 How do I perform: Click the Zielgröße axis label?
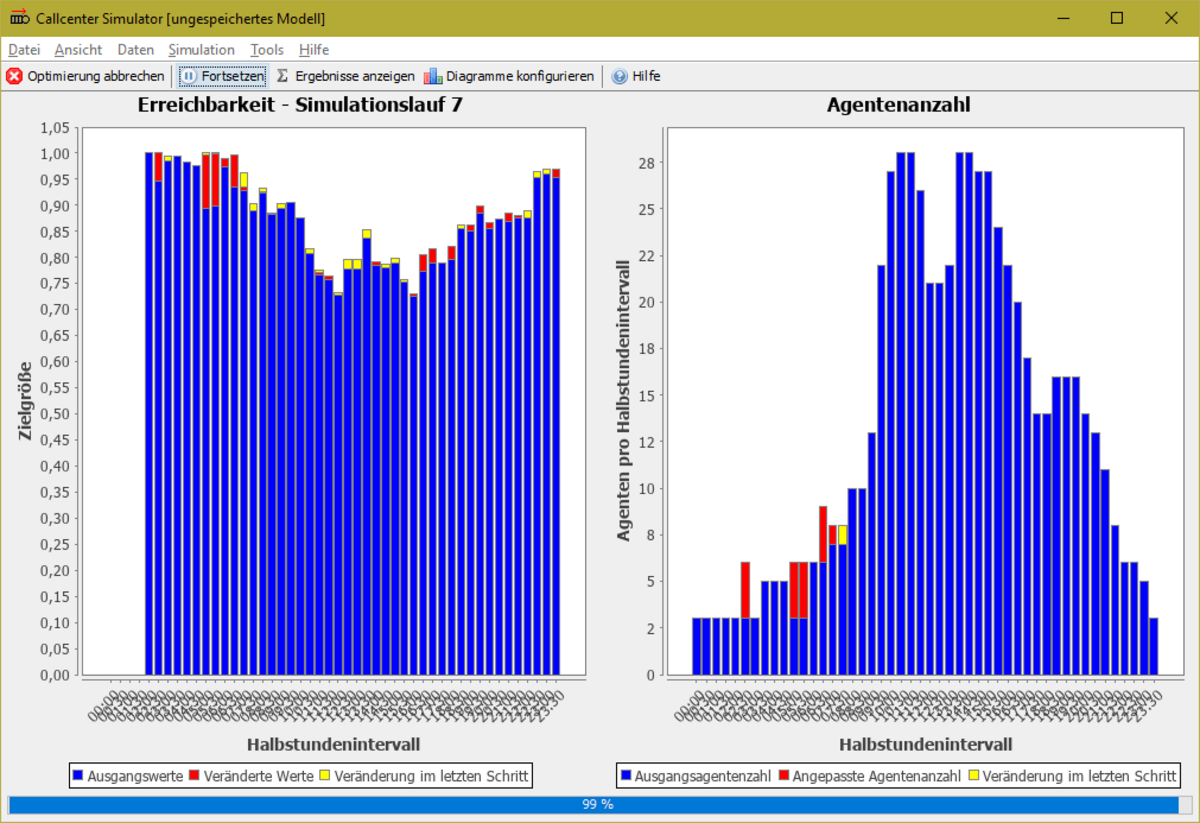point(27,401)
